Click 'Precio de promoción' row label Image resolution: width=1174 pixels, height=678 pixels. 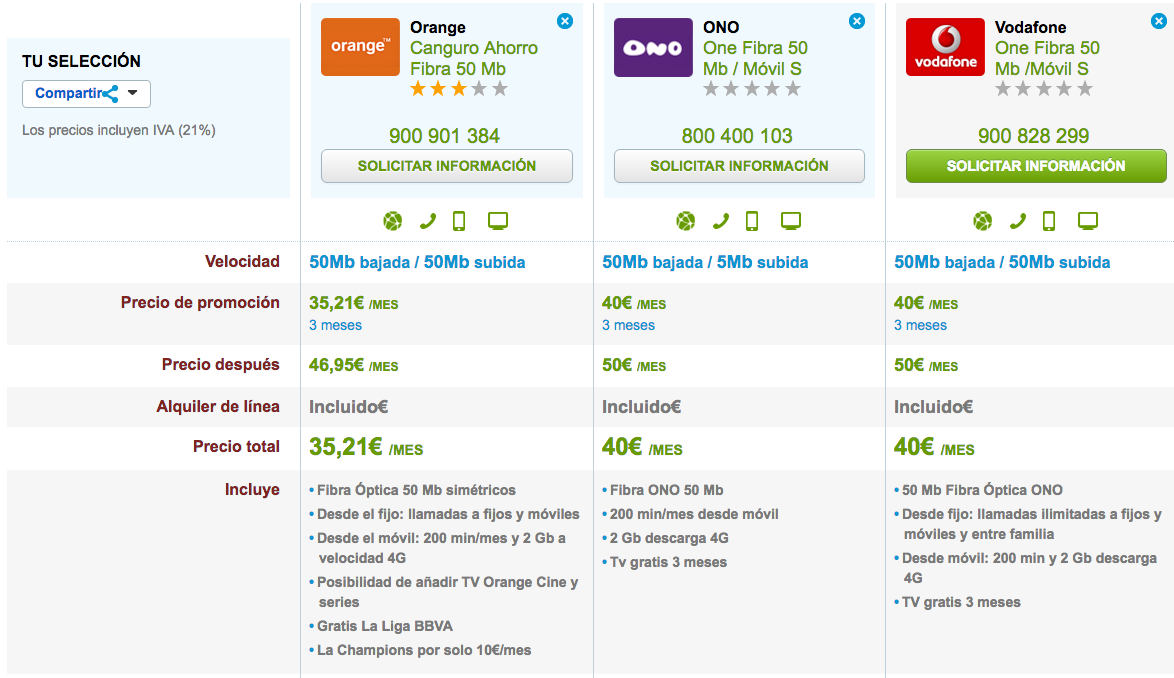200,302
